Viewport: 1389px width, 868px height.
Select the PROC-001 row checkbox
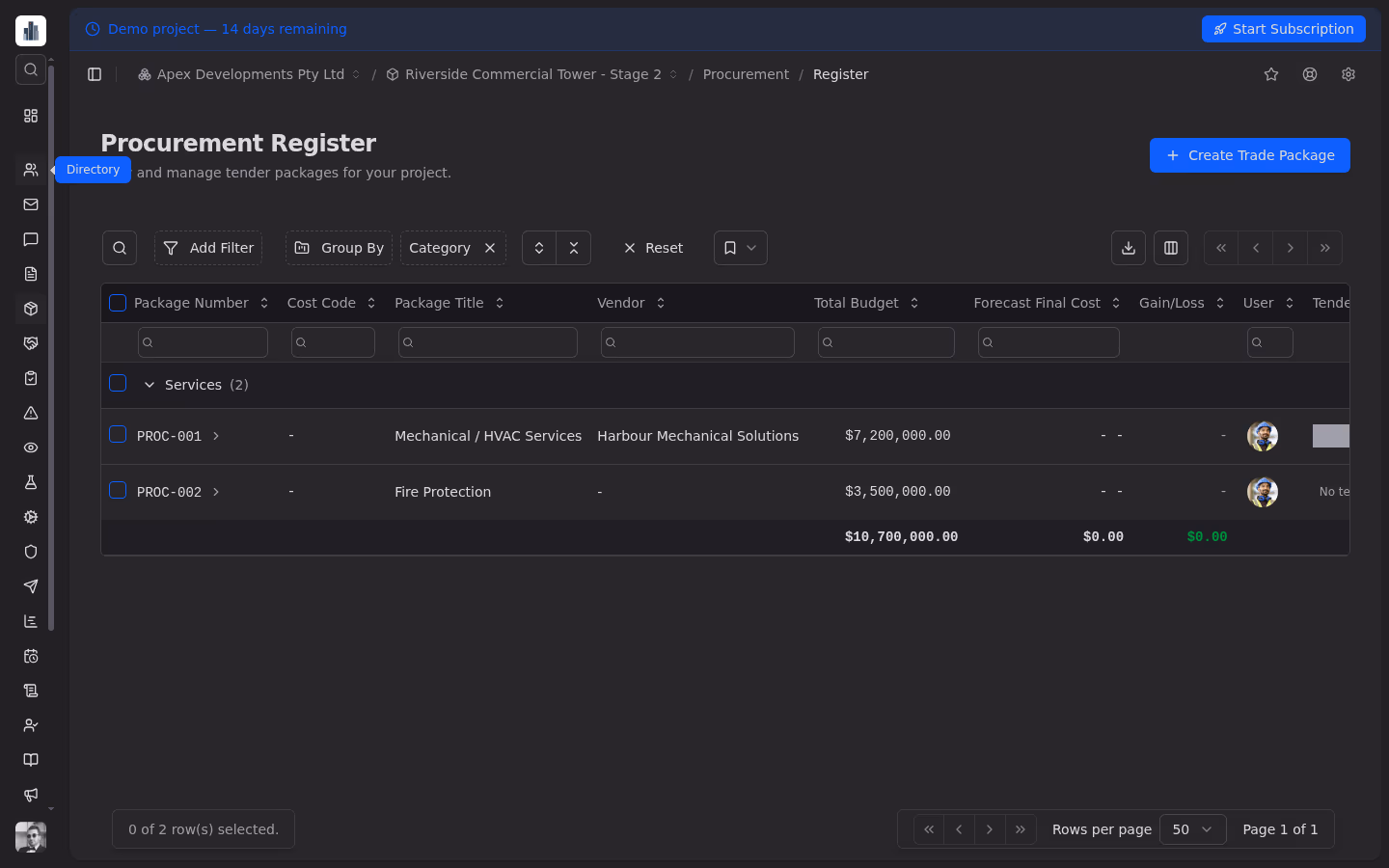(117, 434)
